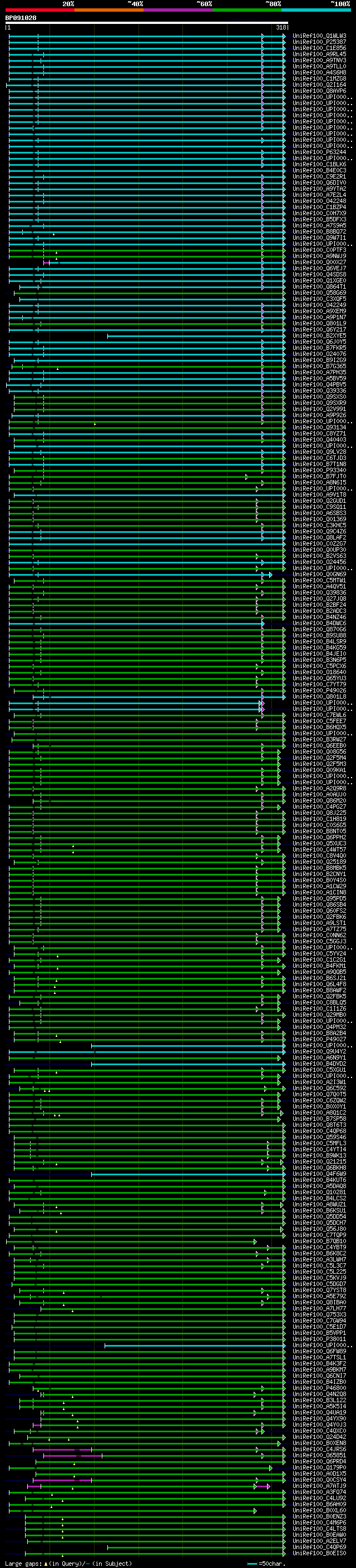Click hit label UniRef100_Q00X27

(319, 263)
